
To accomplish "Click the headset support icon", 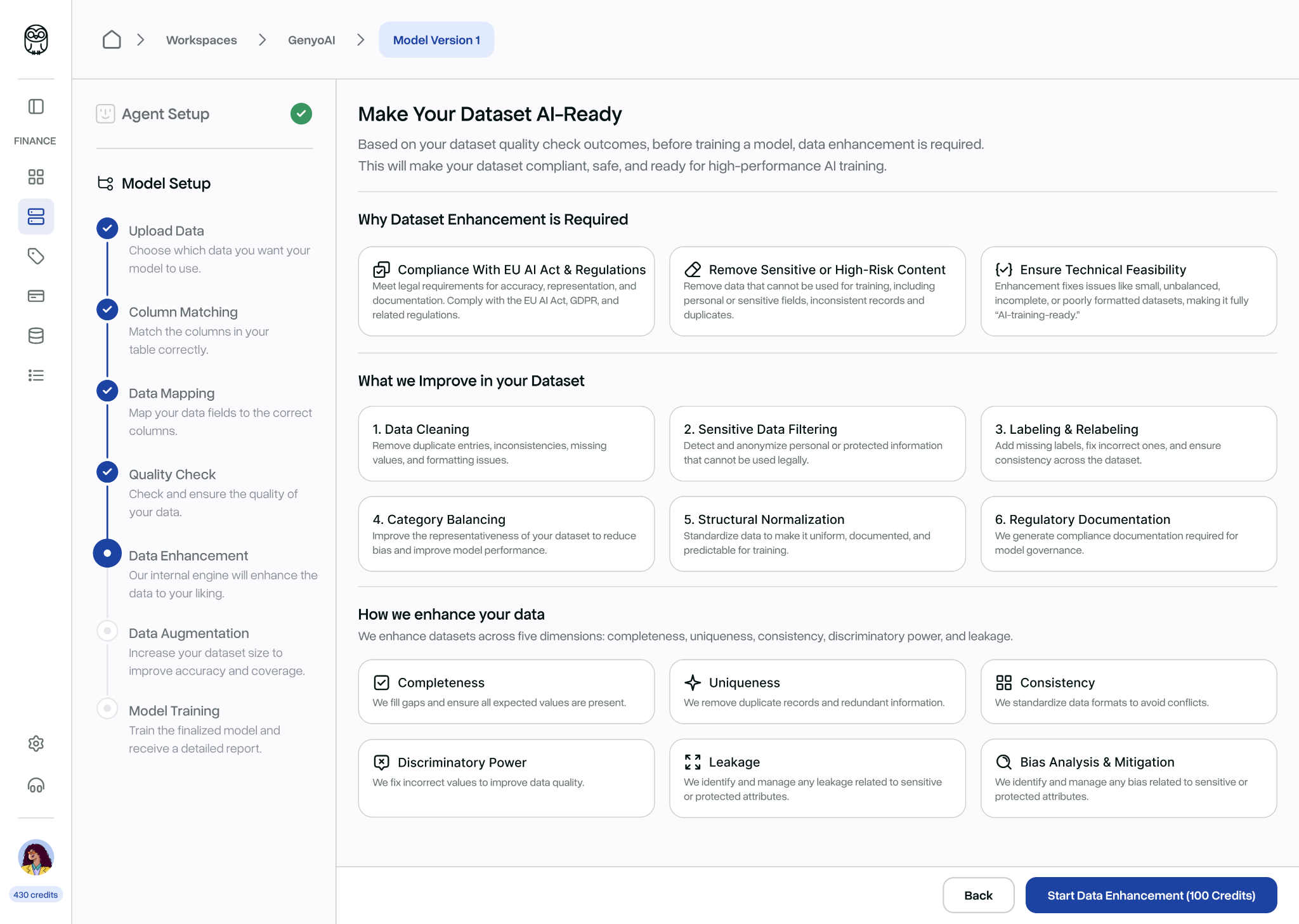I will 36,786.
